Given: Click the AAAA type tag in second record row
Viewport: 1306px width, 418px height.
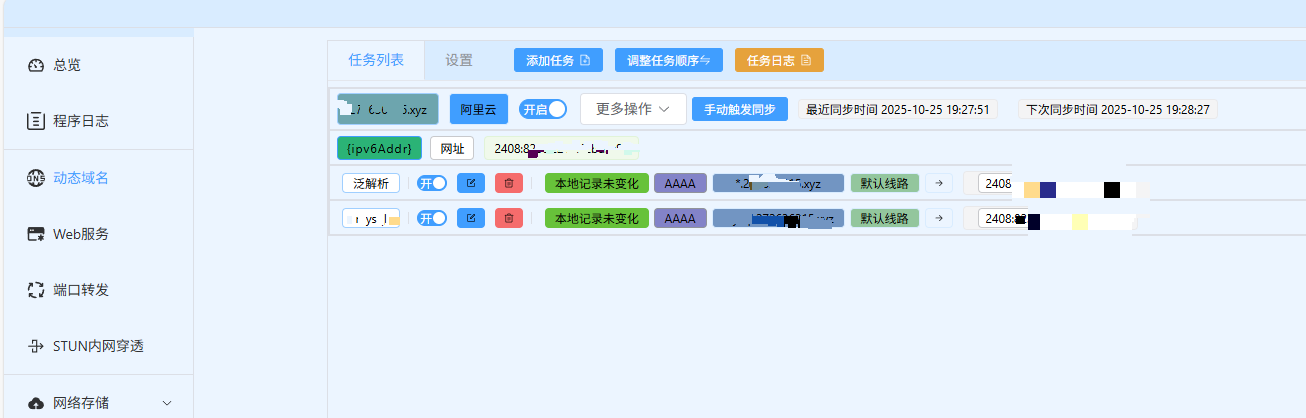Looking at the screenshot, I should click(680, 218).
